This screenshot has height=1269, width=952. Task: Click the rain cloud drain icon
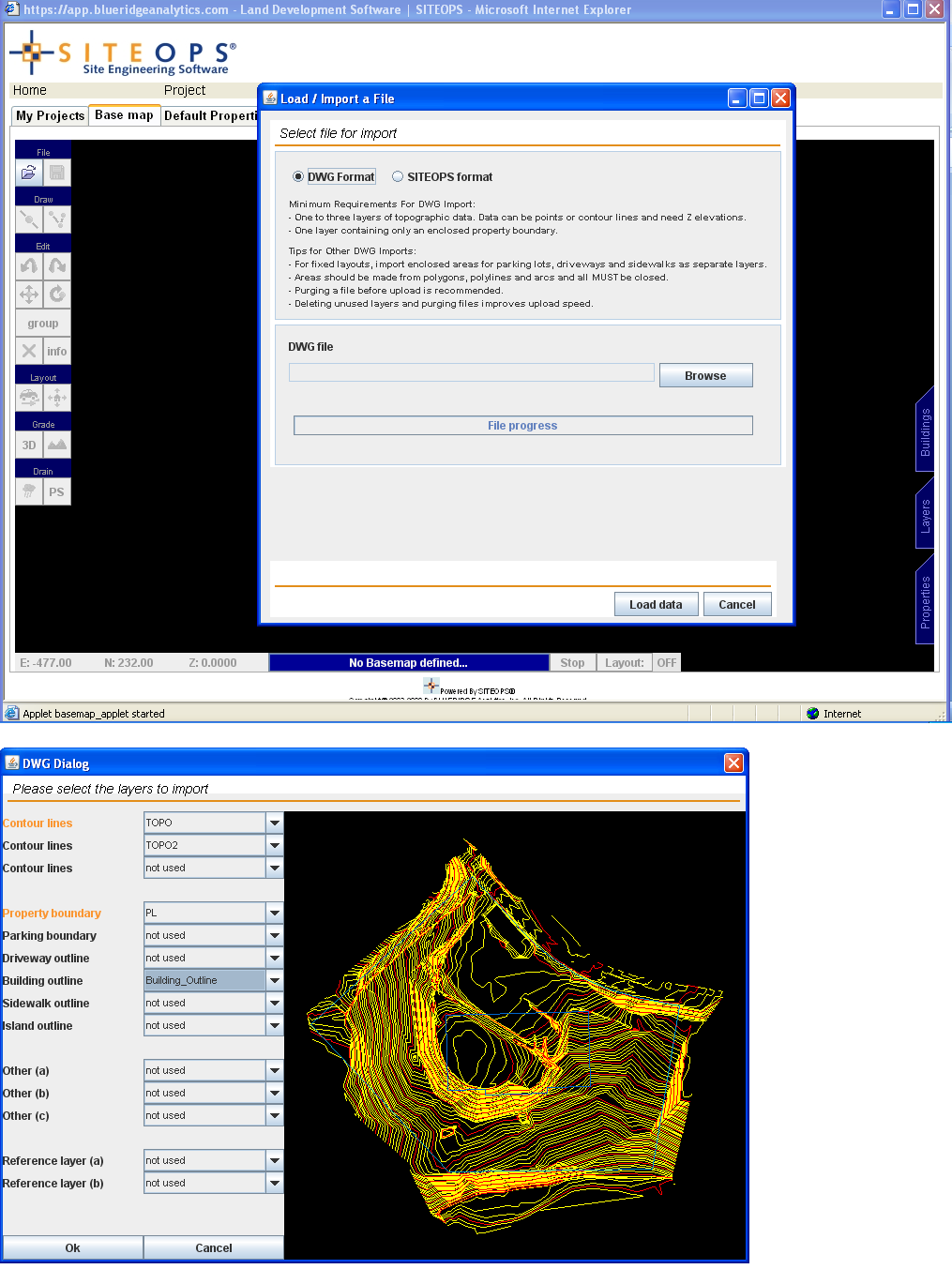29,491
